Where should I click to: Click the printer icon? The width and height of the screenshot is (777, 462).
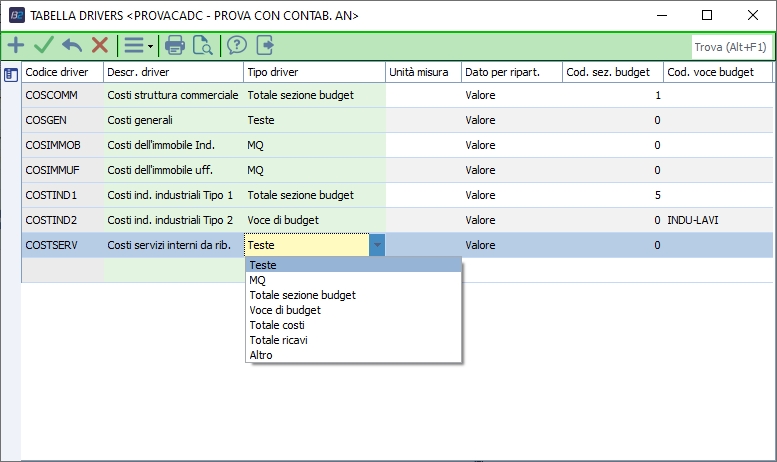click(x=175, y=45)
